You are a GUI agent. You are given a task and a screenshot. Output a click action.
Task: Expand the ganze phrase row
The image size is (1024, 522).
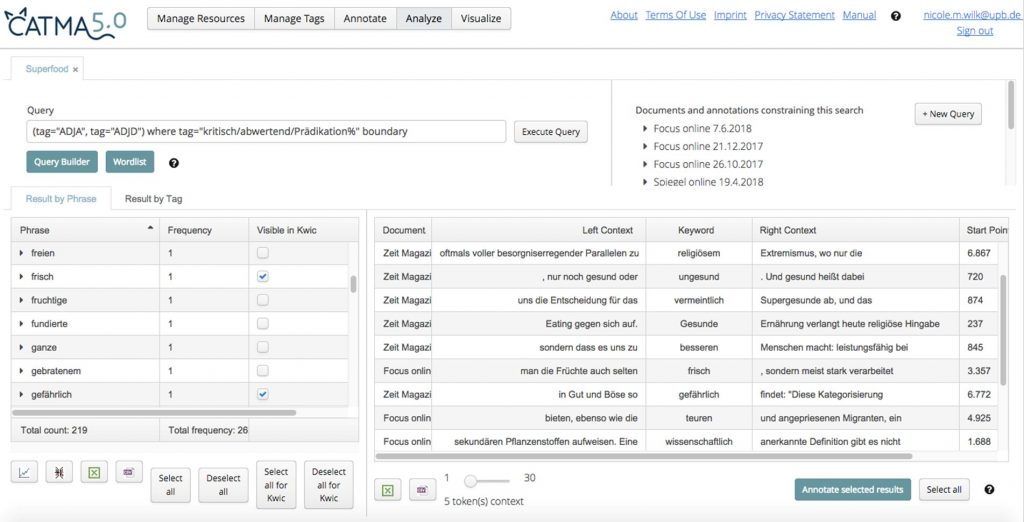click(22, 347)
